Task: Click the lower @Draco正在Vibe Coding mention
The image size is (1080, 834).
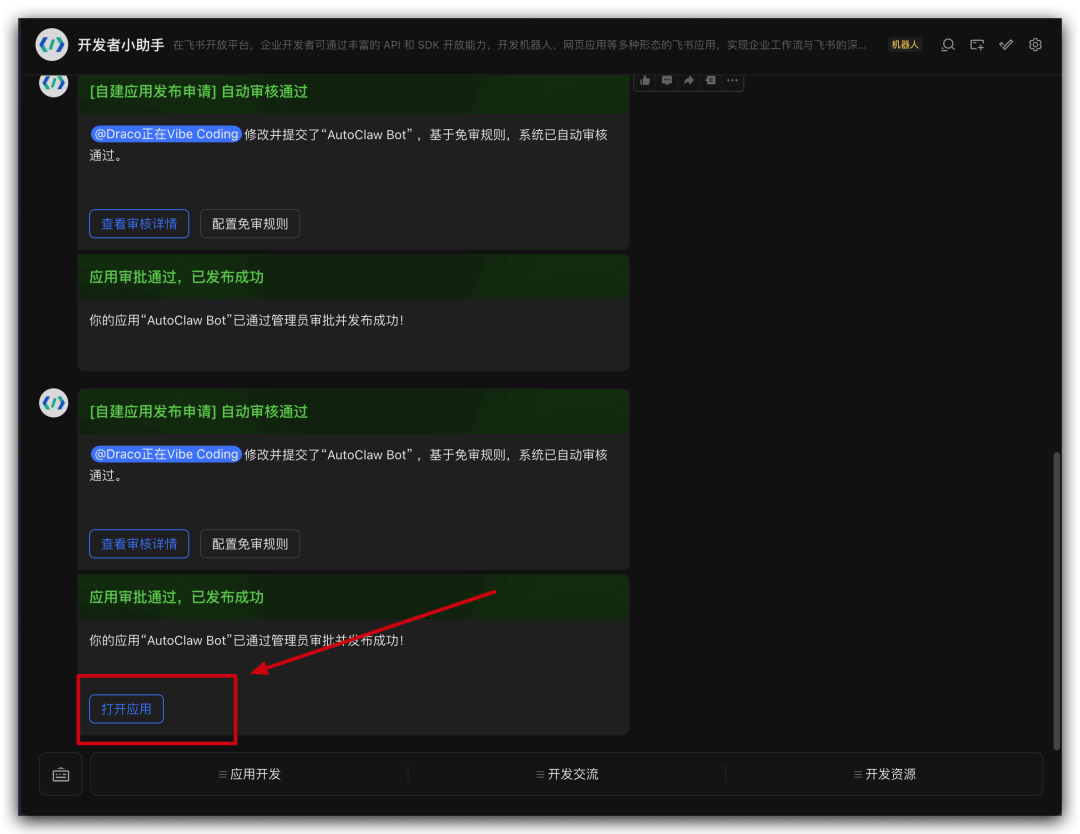Action: point(166,454)
